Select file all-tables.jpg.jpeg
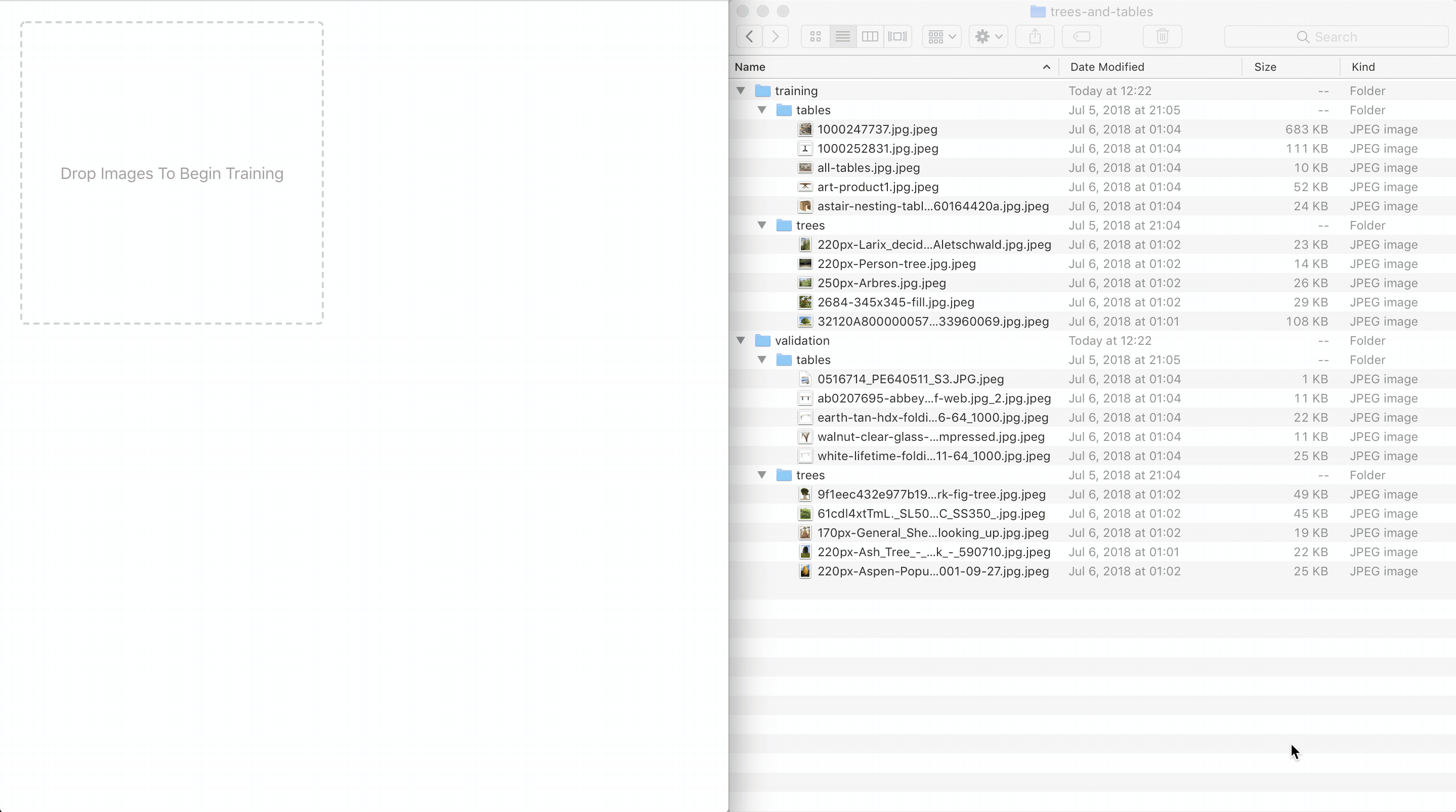This screenshot has height=812, width=1456. [x=868, y=168]
